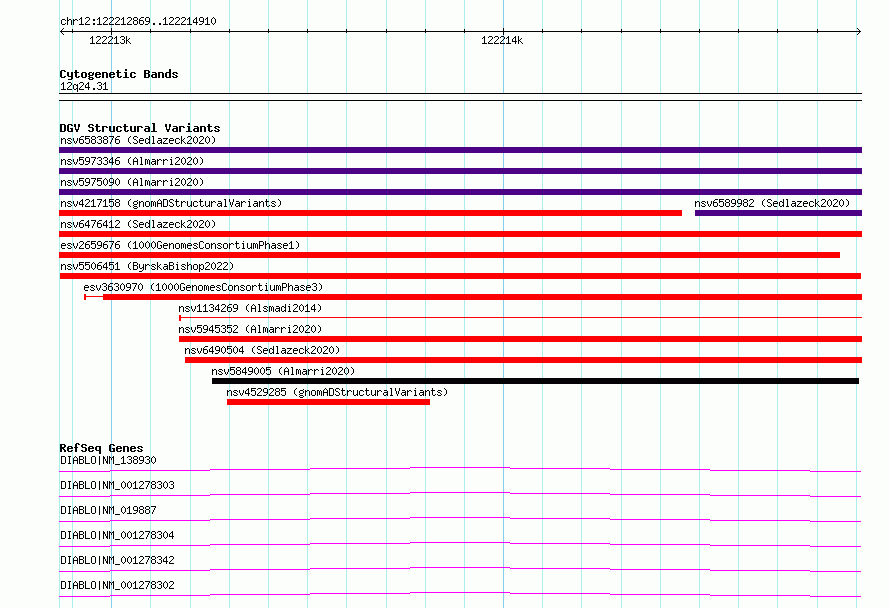Select the 12q24.31 band label

84,86
